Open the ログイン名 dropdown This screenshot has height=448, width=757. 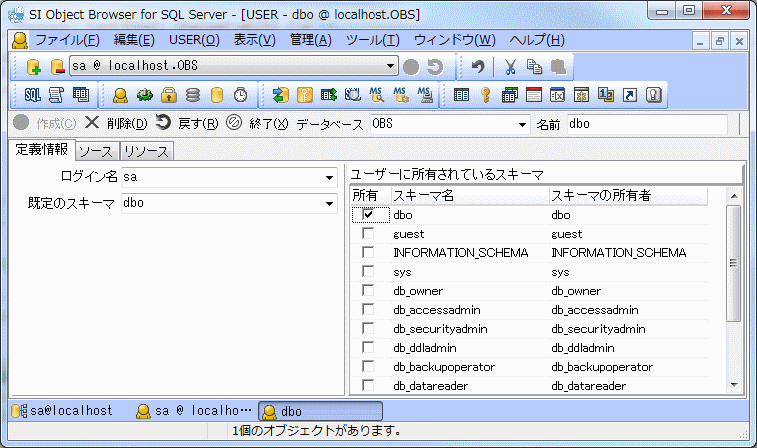(x=329, y=179)
